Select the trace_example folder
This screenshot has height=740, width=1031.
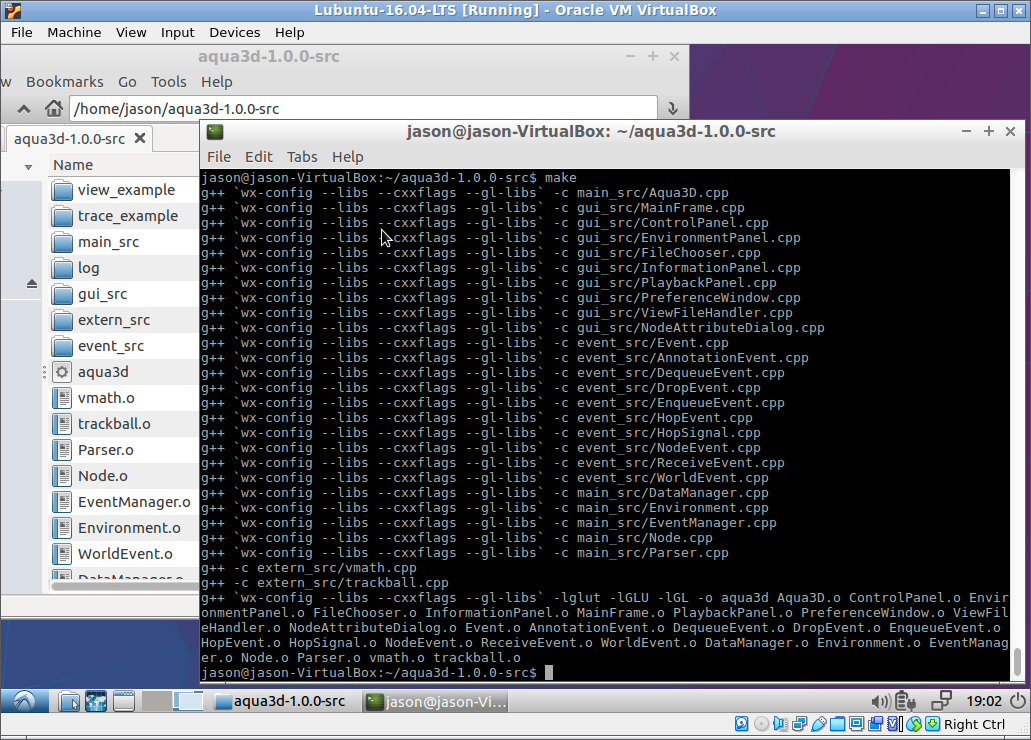(x=125, y=216)
